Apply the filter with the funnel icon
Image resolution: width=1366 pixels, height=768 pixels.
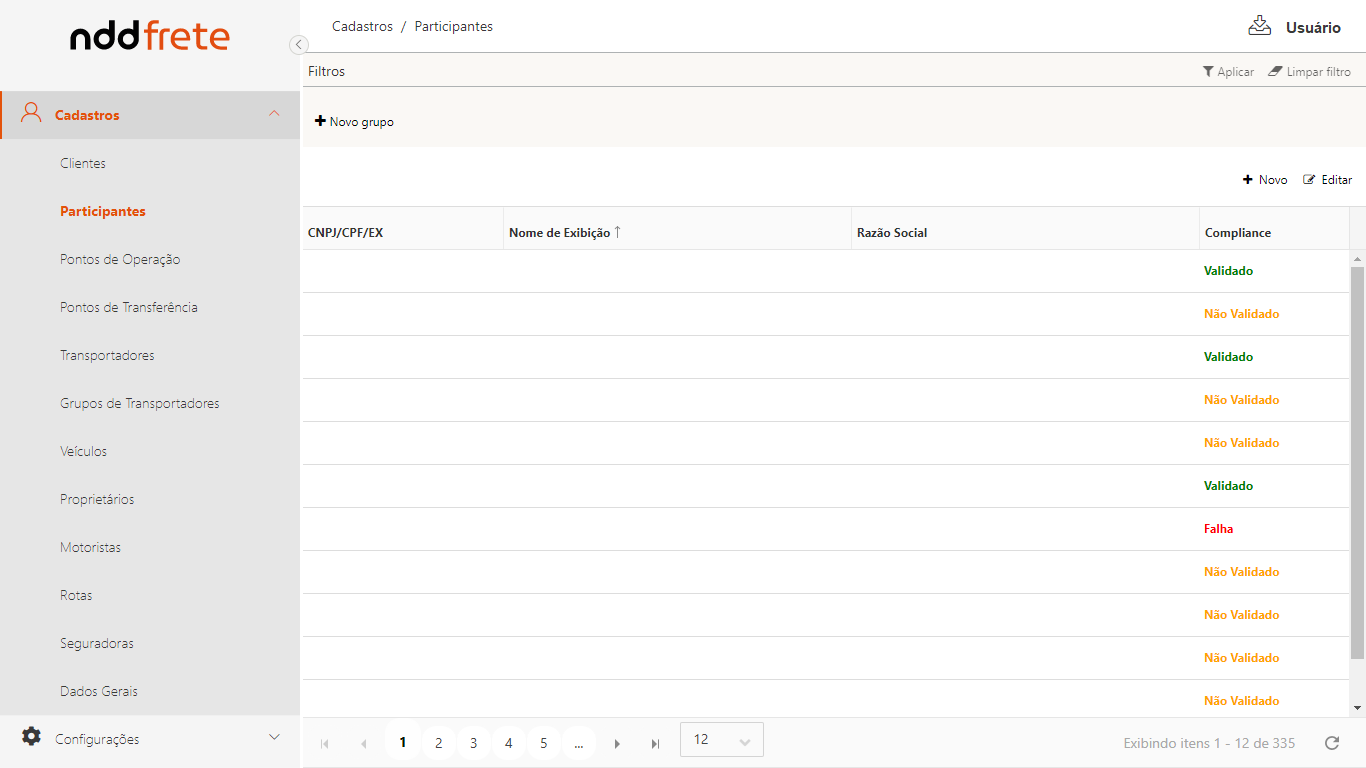pyautogui.click(x=1228, y=72)
